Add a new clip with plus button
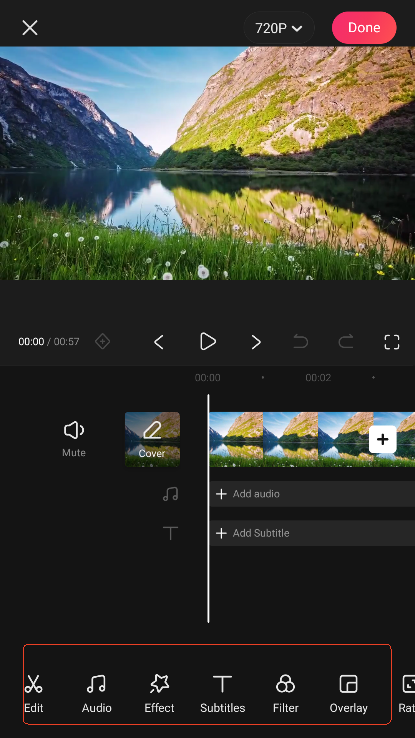 coord(383,439)
